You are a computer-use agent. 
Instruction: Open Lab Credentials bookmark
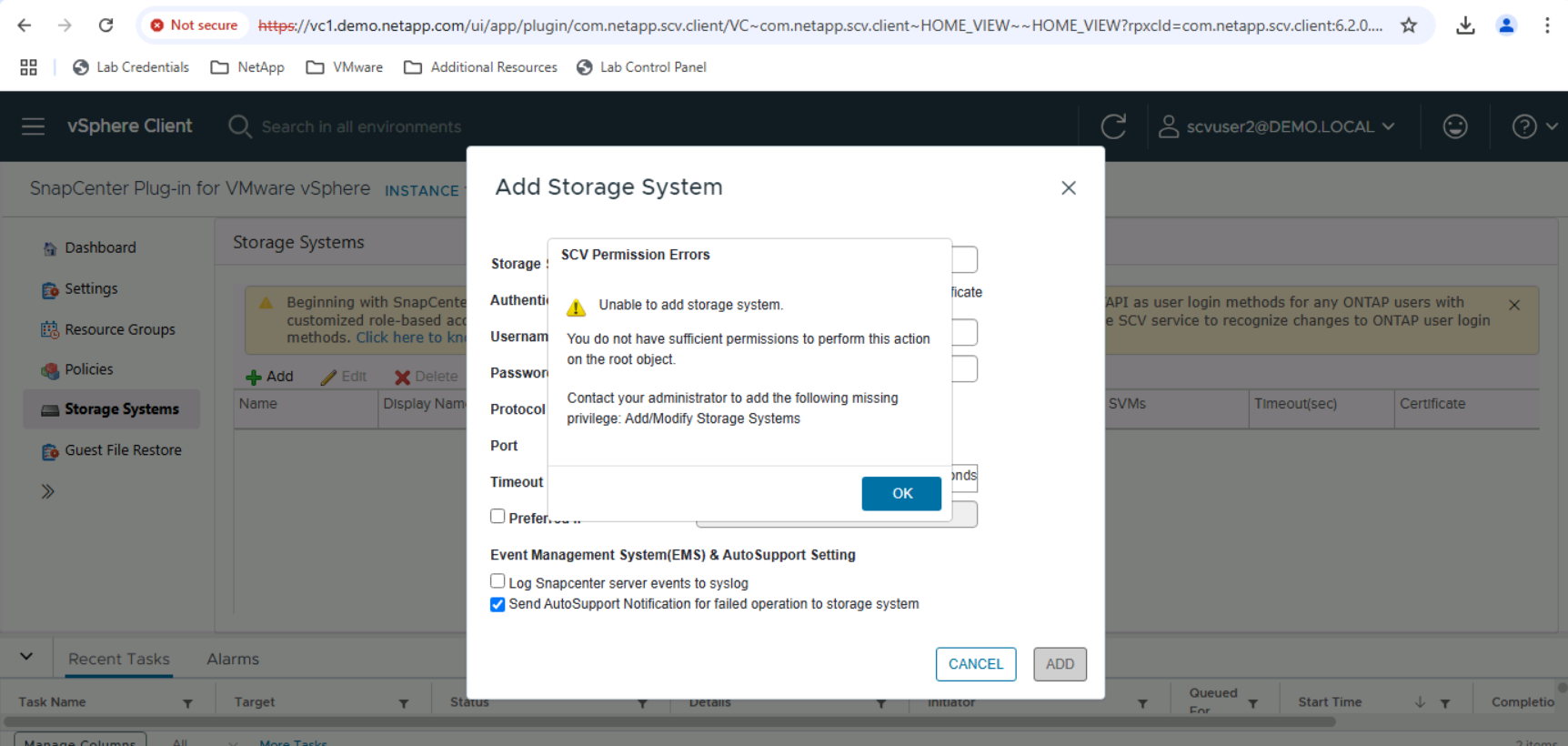coord(131,67)
